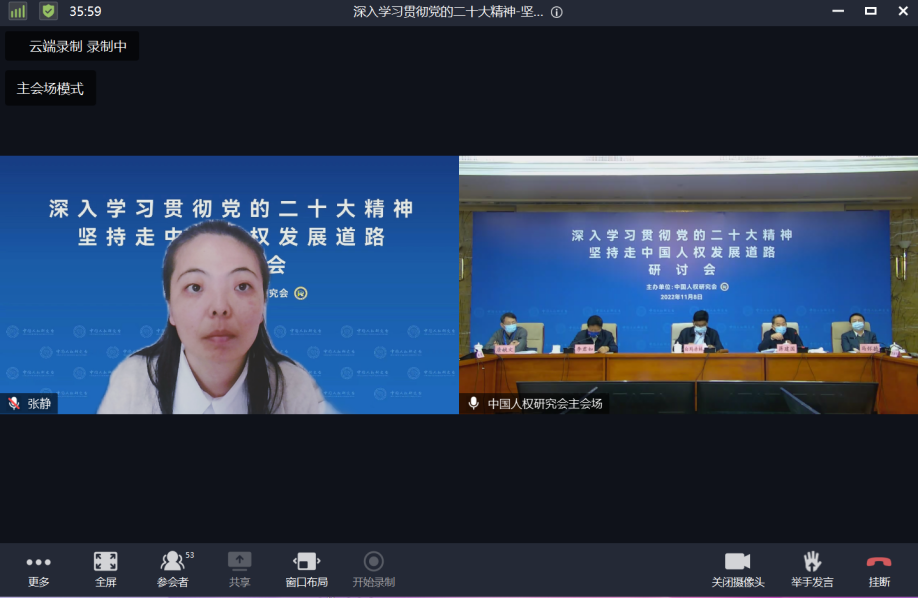Select the 中国人权研究会主会场 video tile

[x=688, y=285]
